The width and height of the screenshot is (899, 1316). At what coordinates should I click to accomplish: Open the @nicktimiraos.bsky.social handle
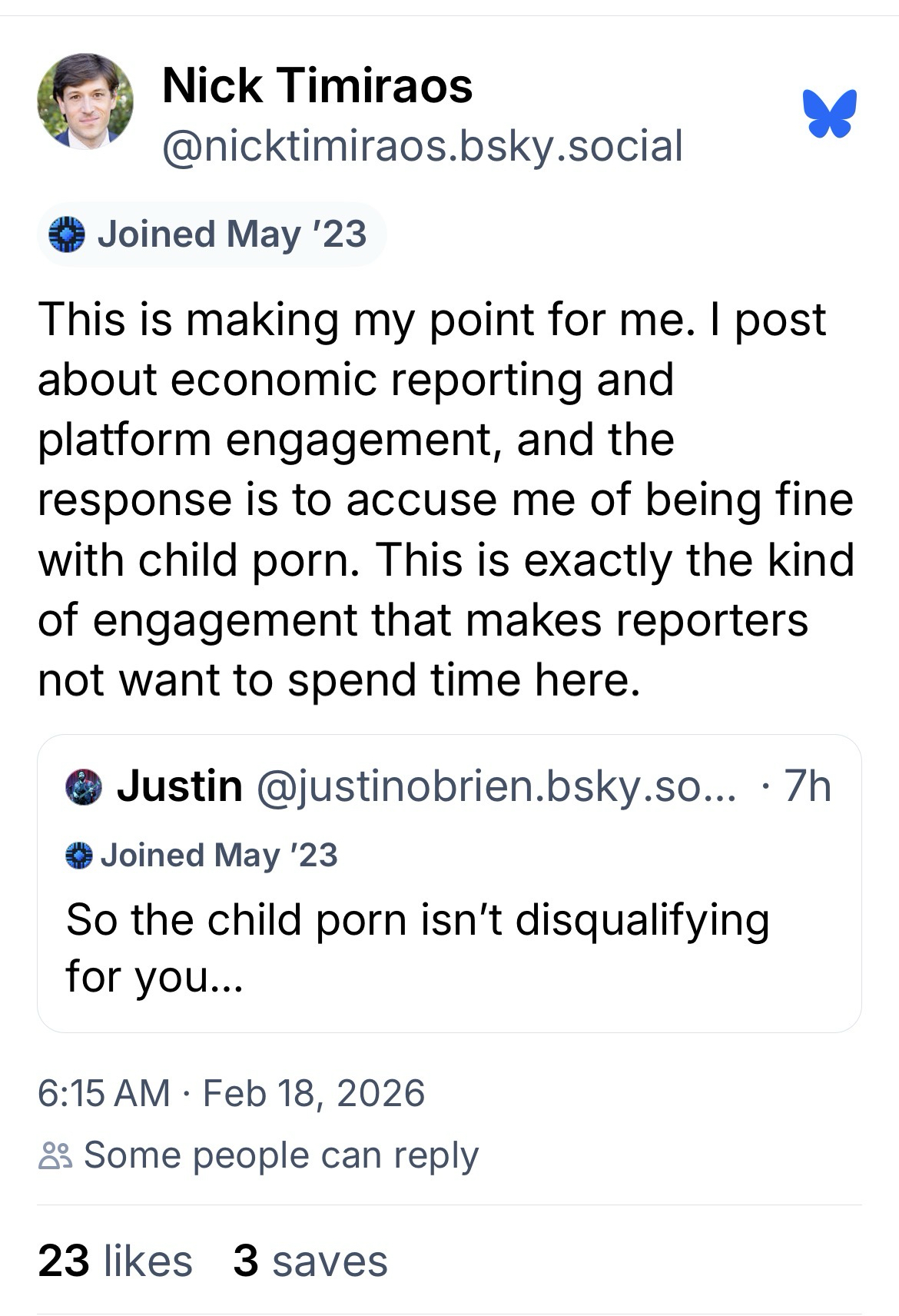[x=422, y=145]
